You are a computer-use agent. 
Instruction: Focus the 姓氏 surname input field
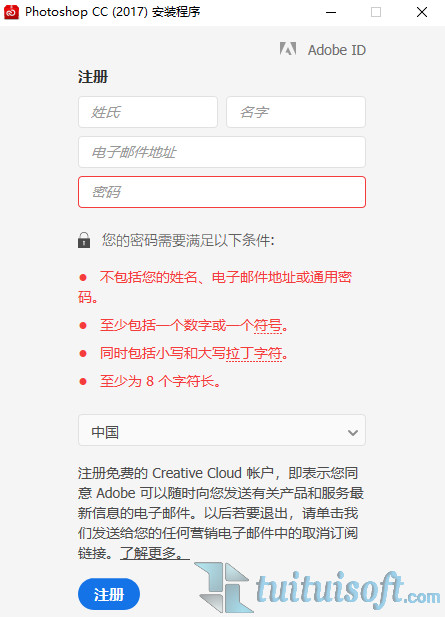pos(148,112)
